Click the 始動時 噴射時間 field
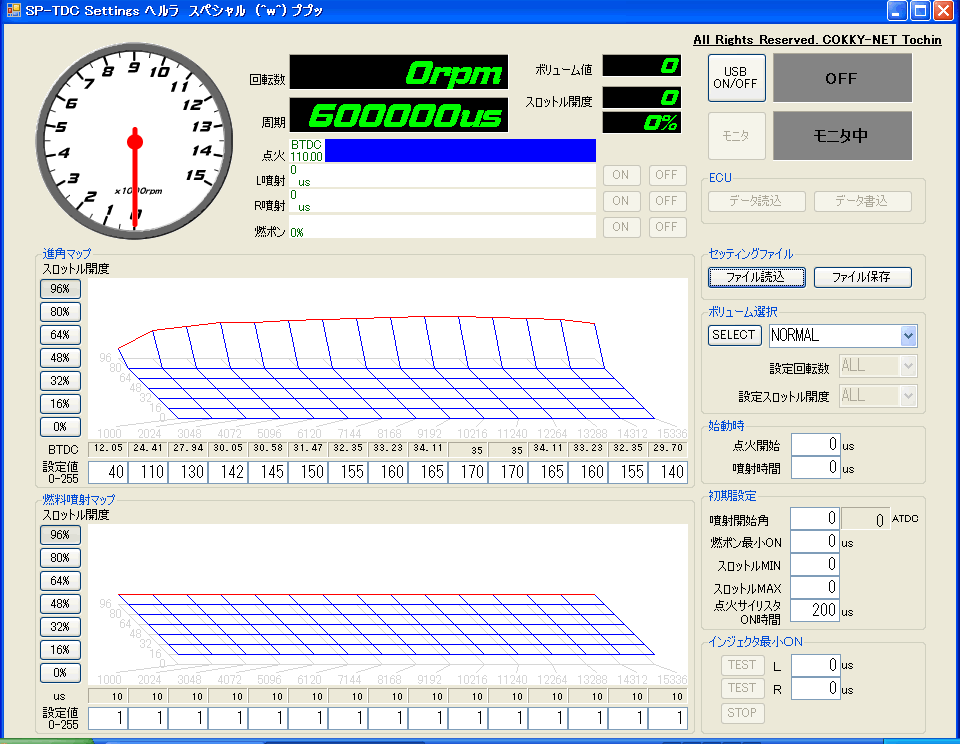 (x=816, y=468)
